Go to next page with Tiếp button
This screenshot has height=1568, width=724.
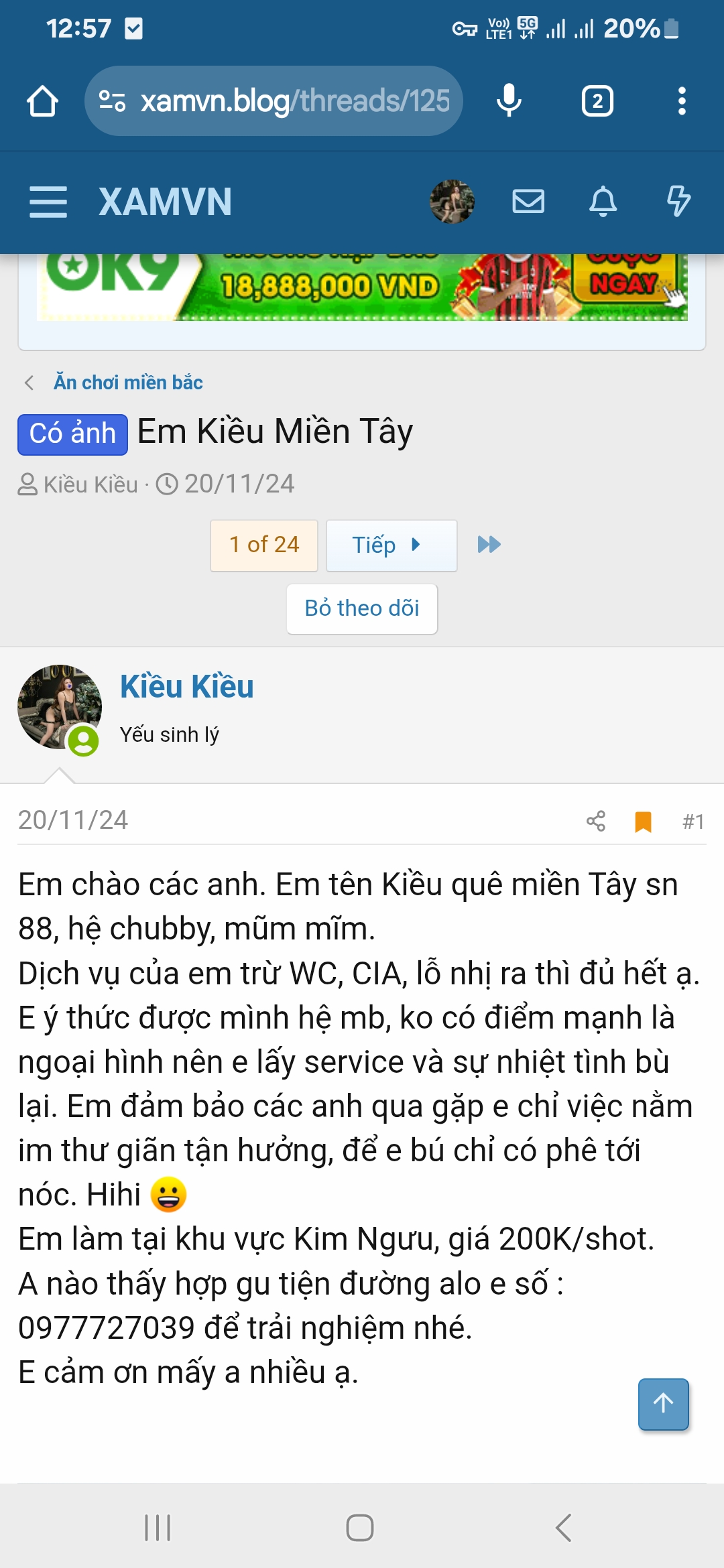391,545
